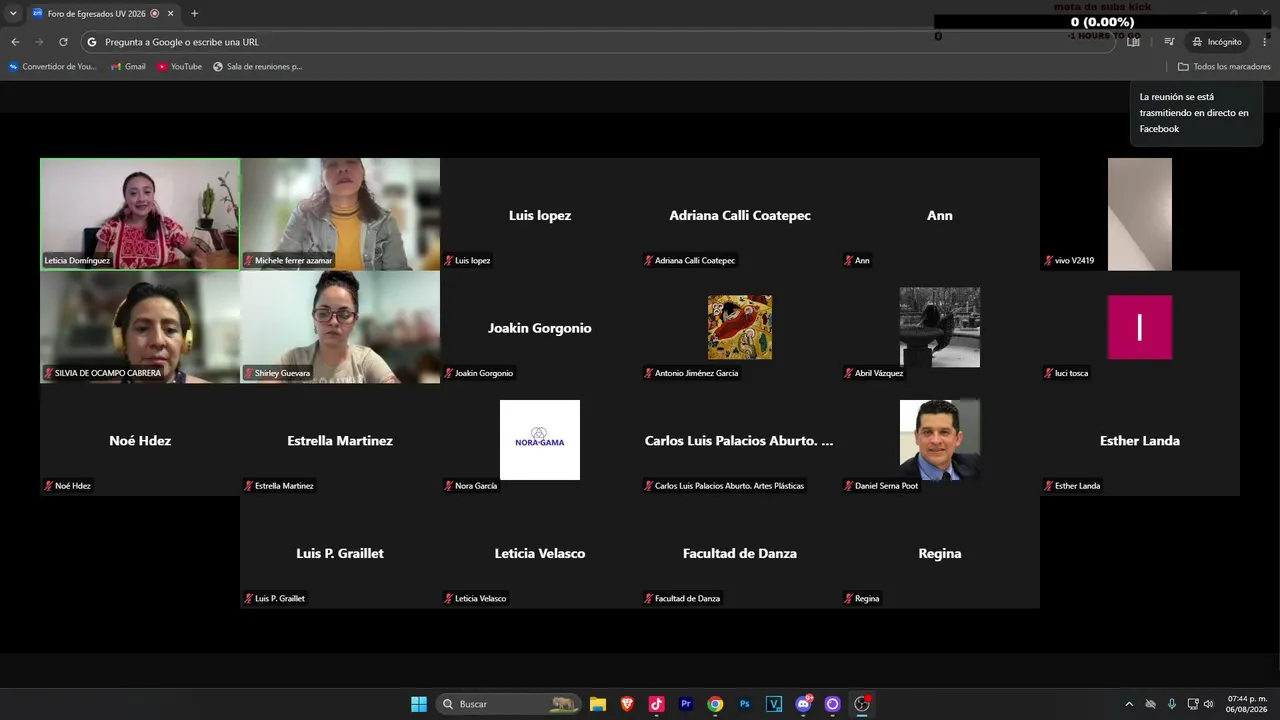The image size is (1280, 720).
Task: Click the Carlos Luis Palacios Aburto tile
Action: click(740, 440)
